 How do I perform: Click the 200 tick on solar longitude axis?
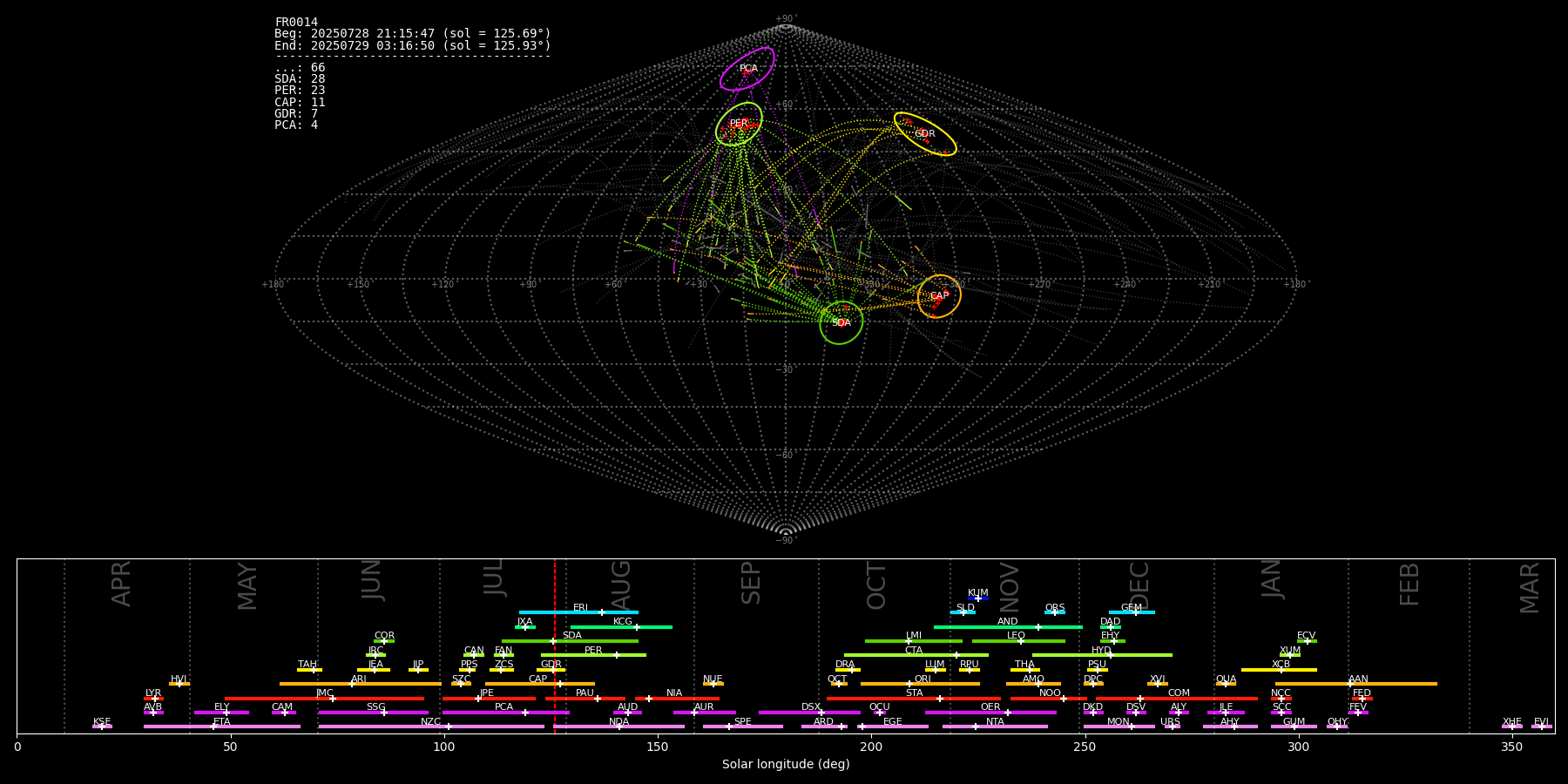click(x=871, y=747)
